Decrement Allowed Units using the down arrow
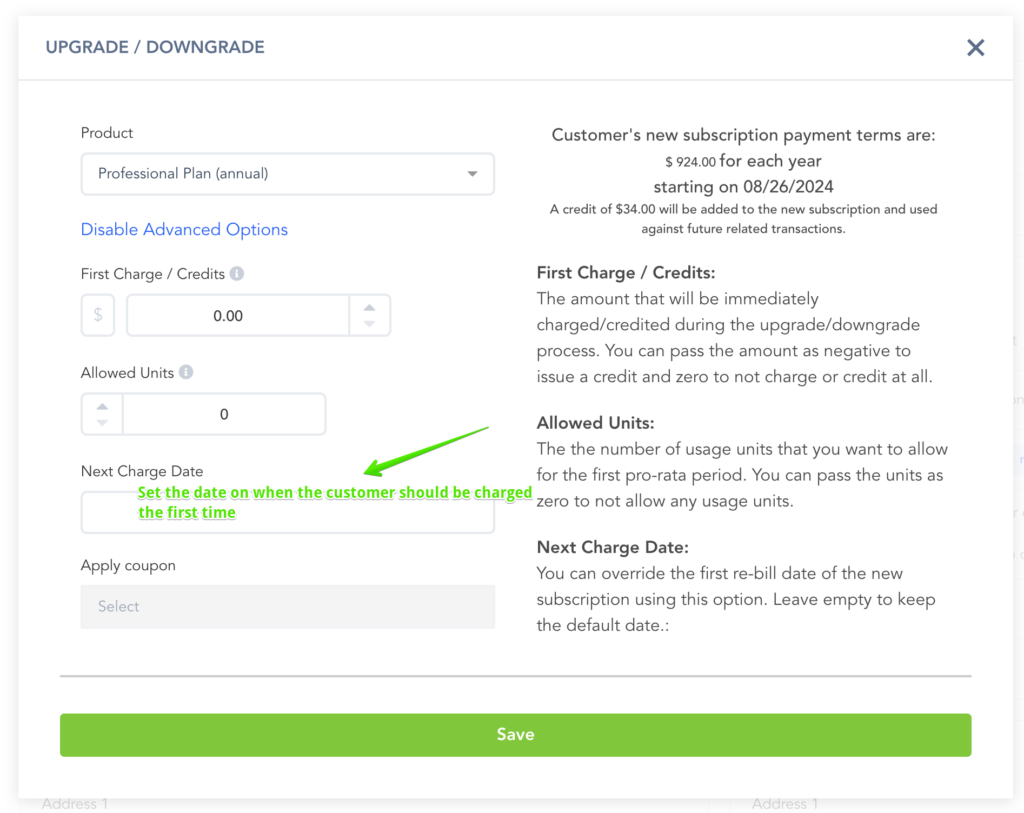Viewport: 1024px width, 813px height. tap(102, 423)
